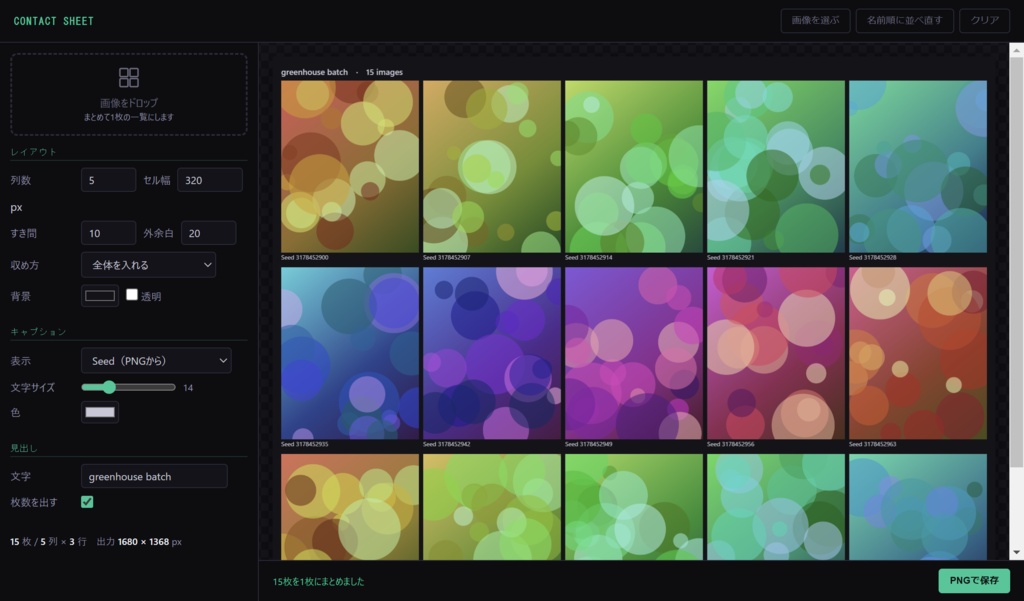1024x601 pixels.
Task: Click the 見出し section heading
Action: tap(24, 448)
